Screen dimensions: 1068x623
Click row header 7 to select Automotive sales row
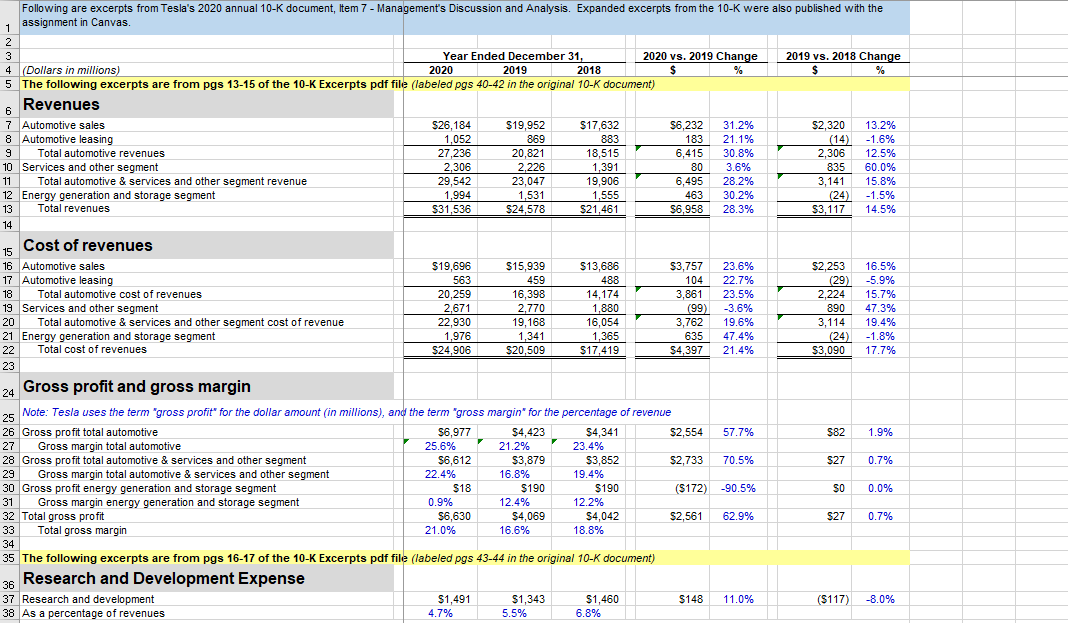(8, 125)
